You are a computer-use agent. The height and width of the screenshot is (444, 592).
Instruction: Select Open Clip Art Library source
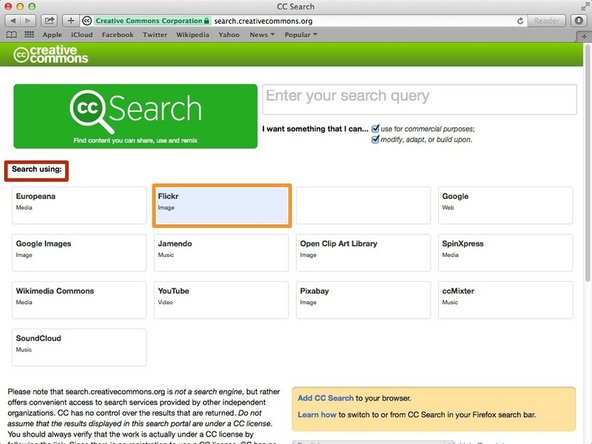[363, 253]
